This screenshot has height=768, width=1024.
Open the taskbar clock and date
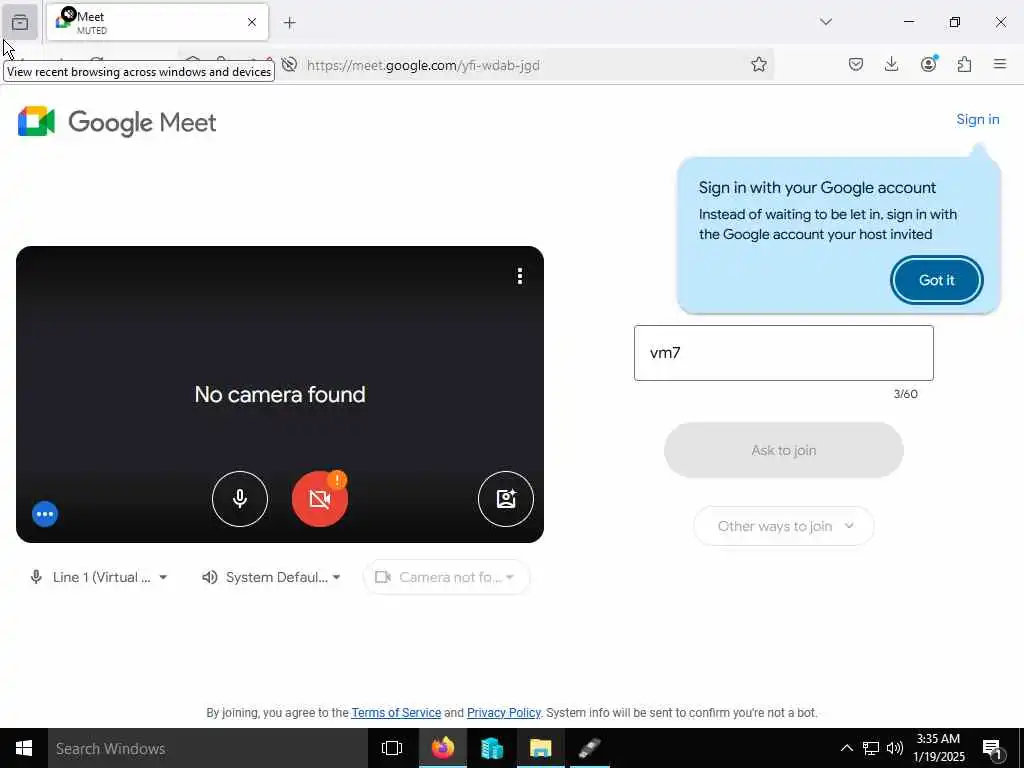(x=938, y=748)
